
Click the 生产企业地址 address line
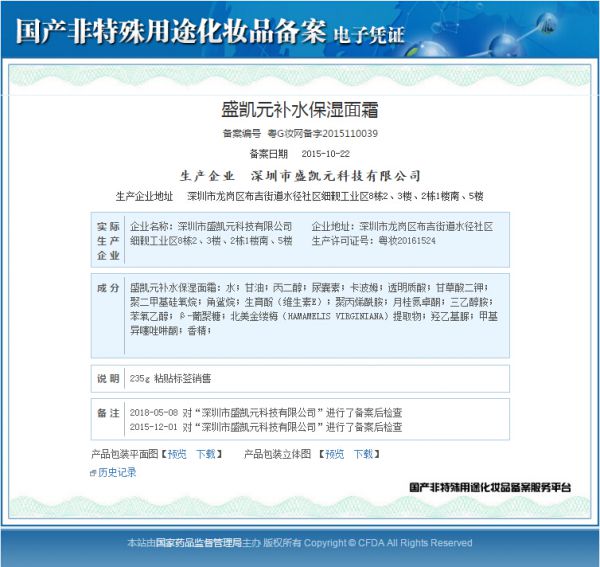click(300, 196)
